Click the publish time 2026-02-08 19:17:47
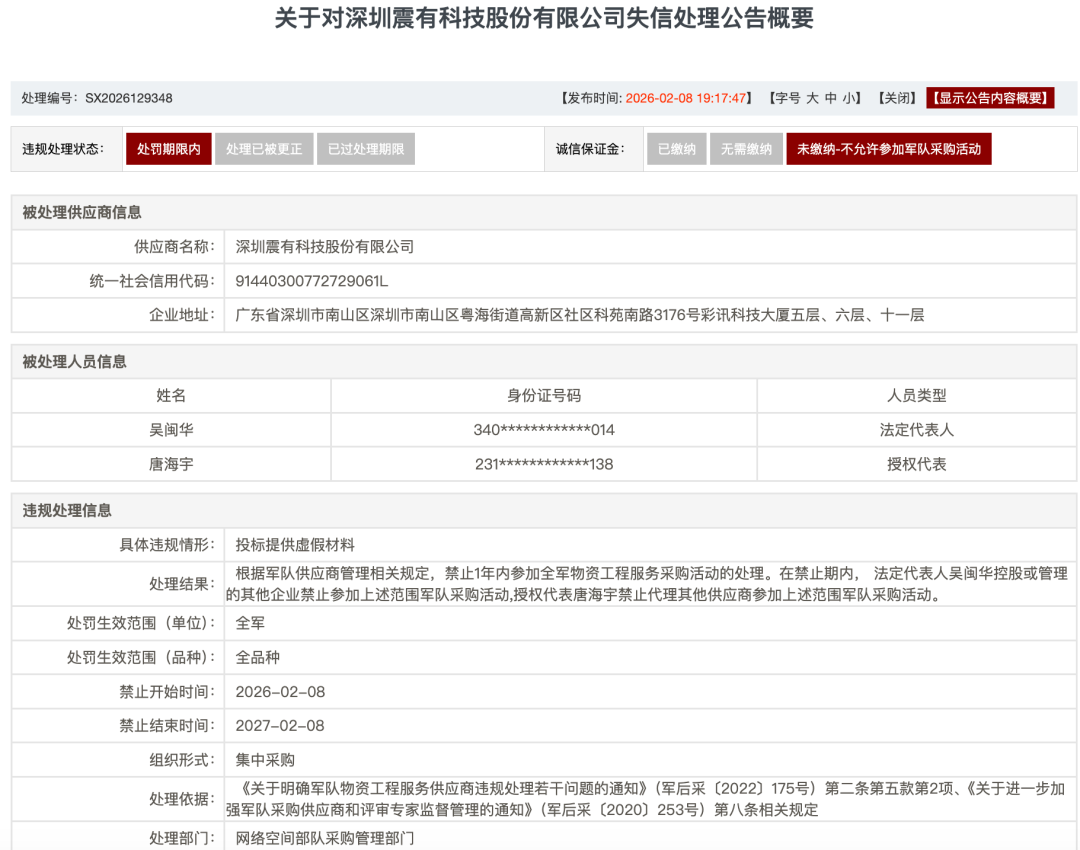Image resolution: width=1080 pixels, height=850 pixels. pos(687,98)
